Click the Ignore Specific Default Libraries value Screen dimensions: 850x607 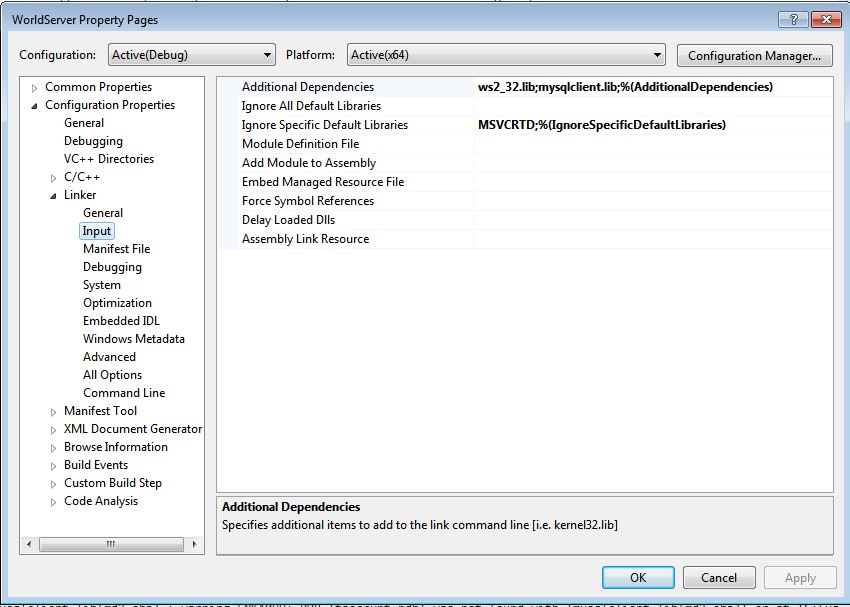[x=652, y=125]
